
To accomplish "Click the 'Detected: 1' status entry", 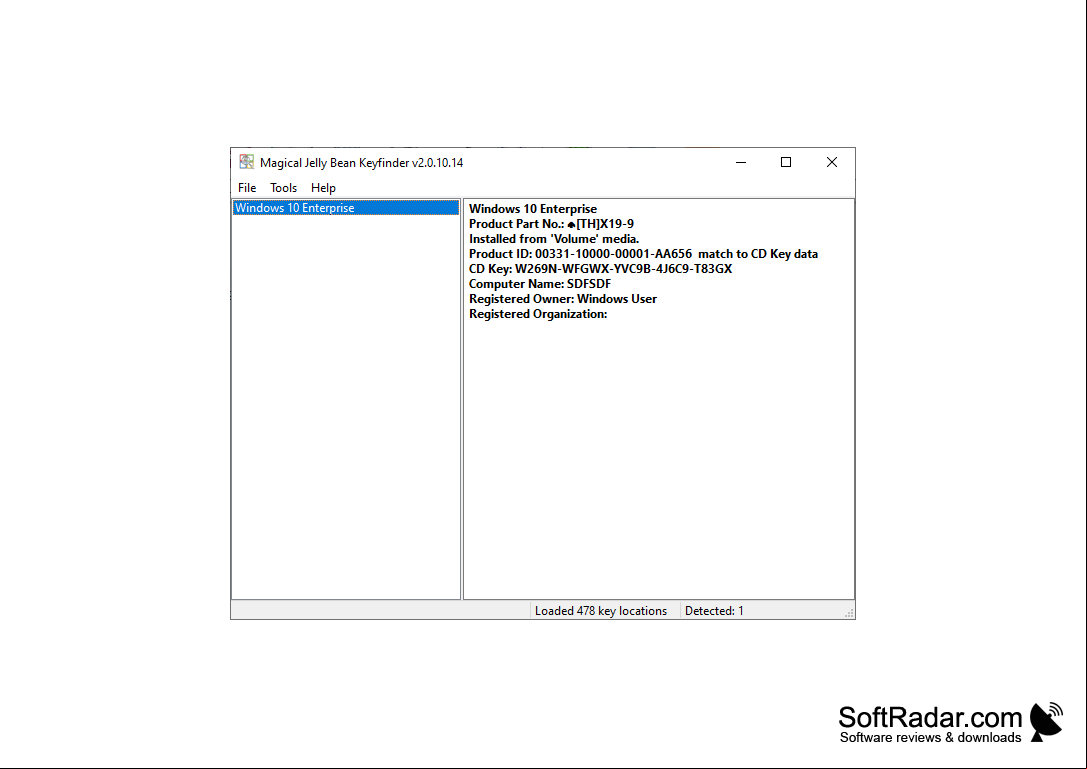I will (x=714, y=611).
